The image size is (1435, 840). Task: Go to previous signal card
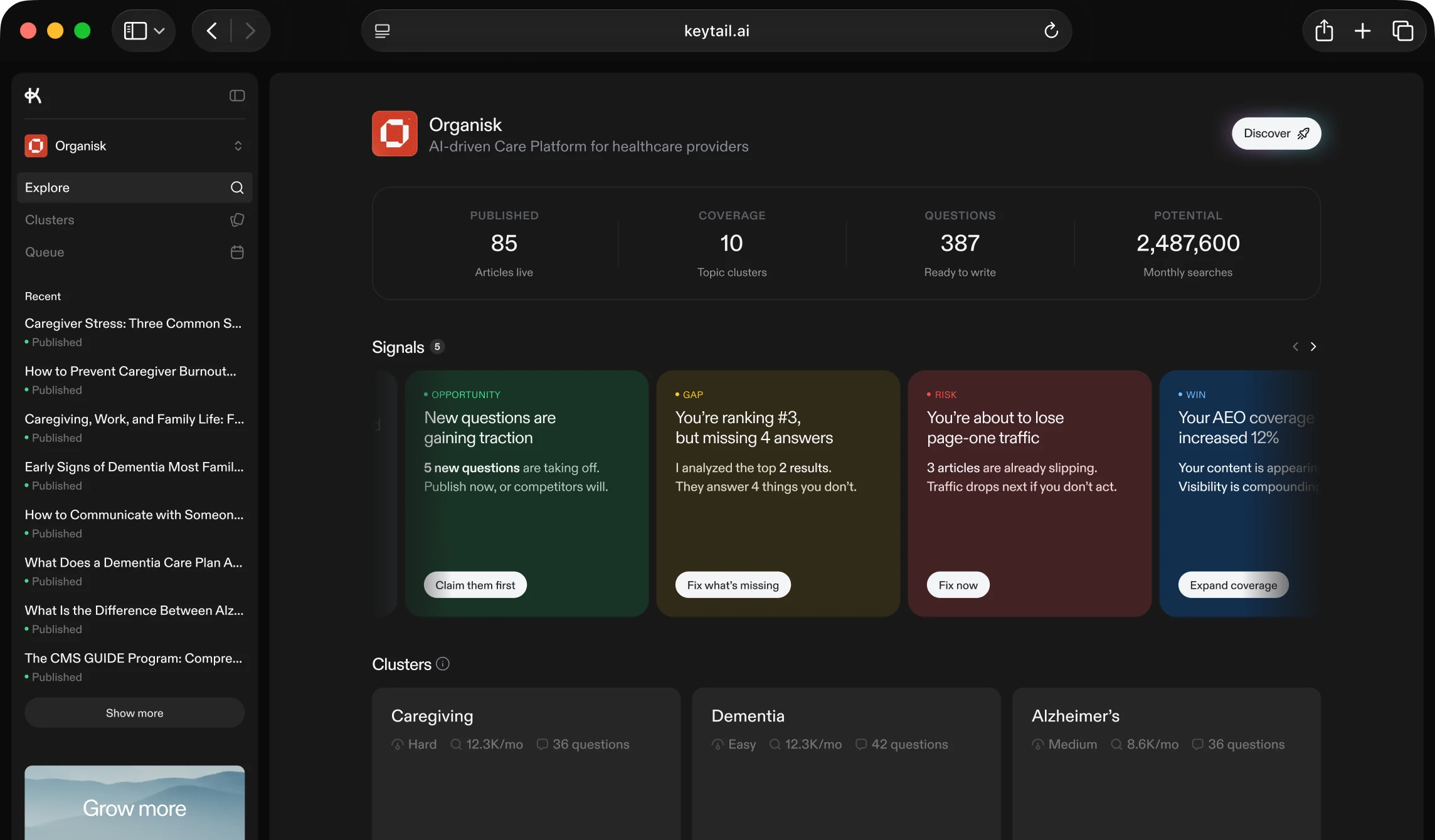[1295, 347]
